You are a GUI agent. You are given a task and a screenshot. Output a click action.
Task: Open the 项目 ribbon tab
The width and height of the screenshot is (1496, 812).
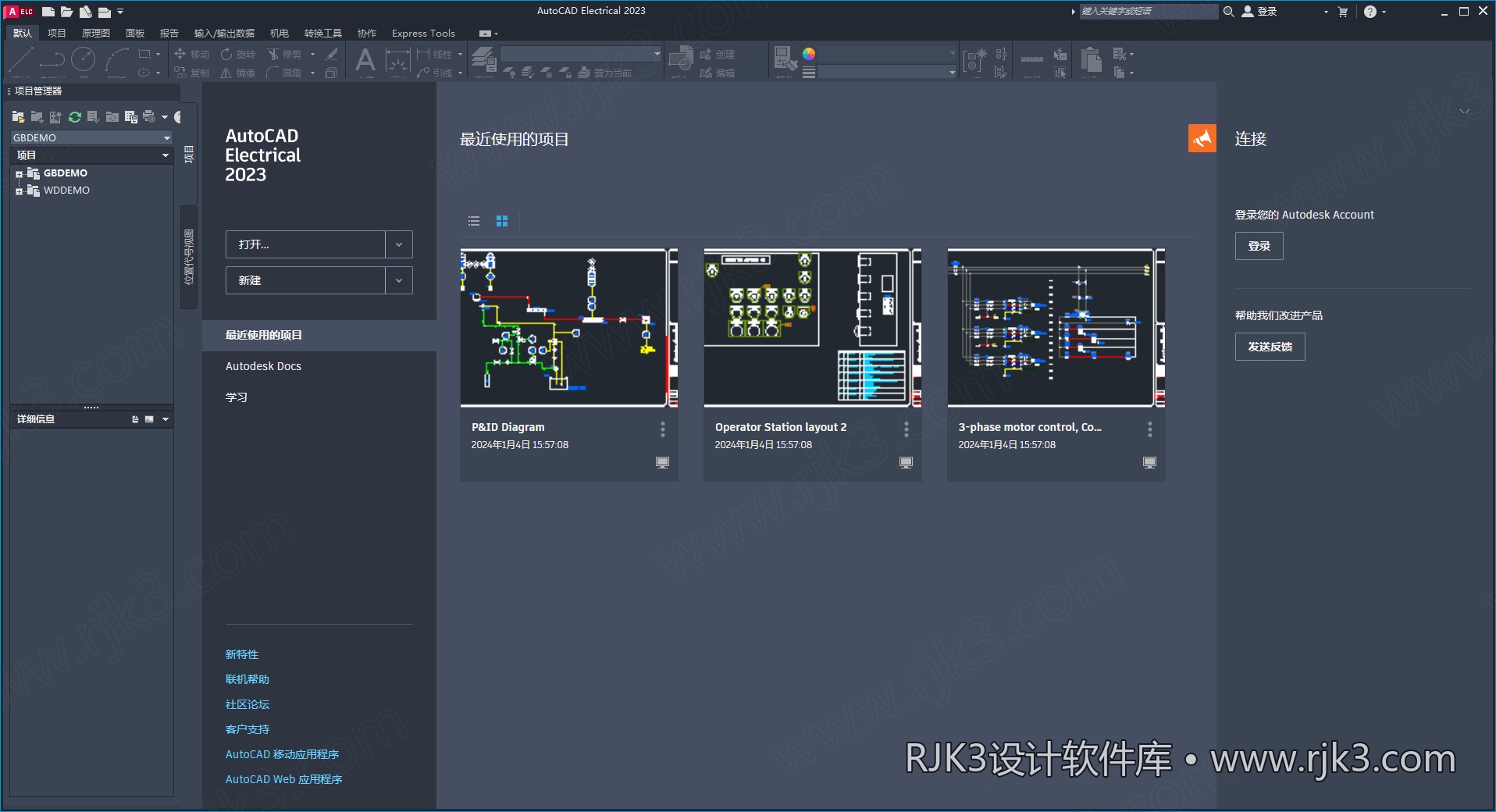pos(56,33)
